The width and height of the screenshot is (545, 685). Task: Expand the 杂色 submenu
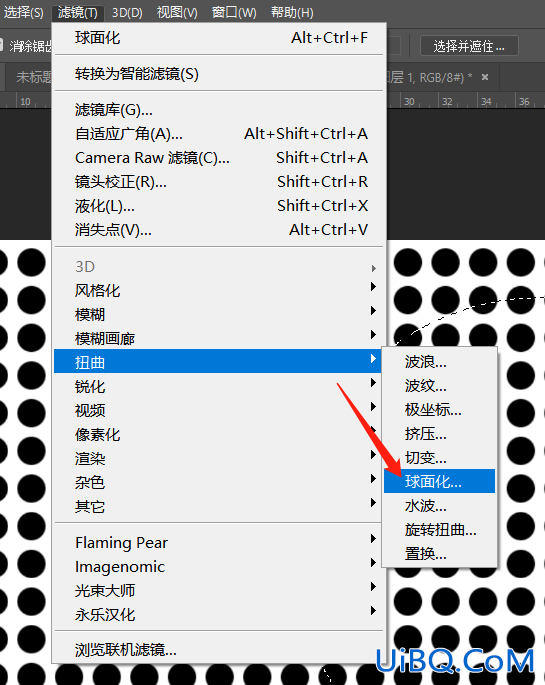pyautogui.click(x=218, y=483)
